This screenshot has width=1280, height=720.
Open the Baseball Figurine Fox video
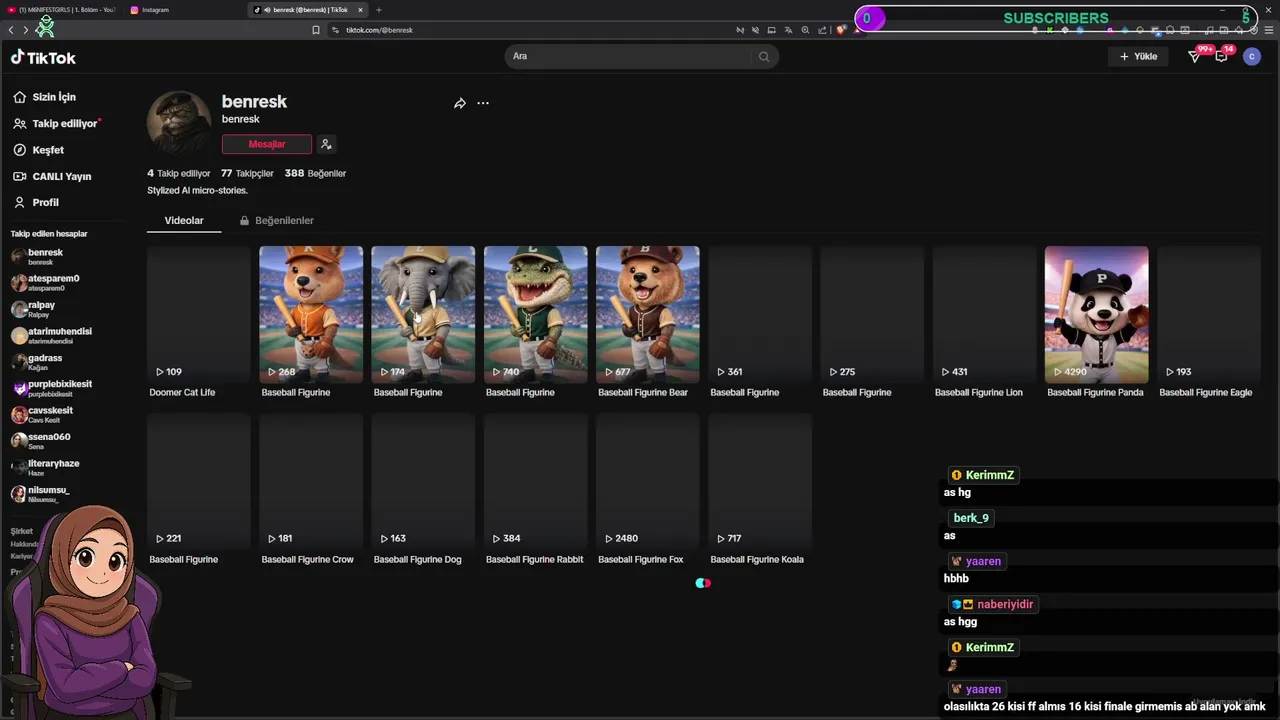(648, 481)
